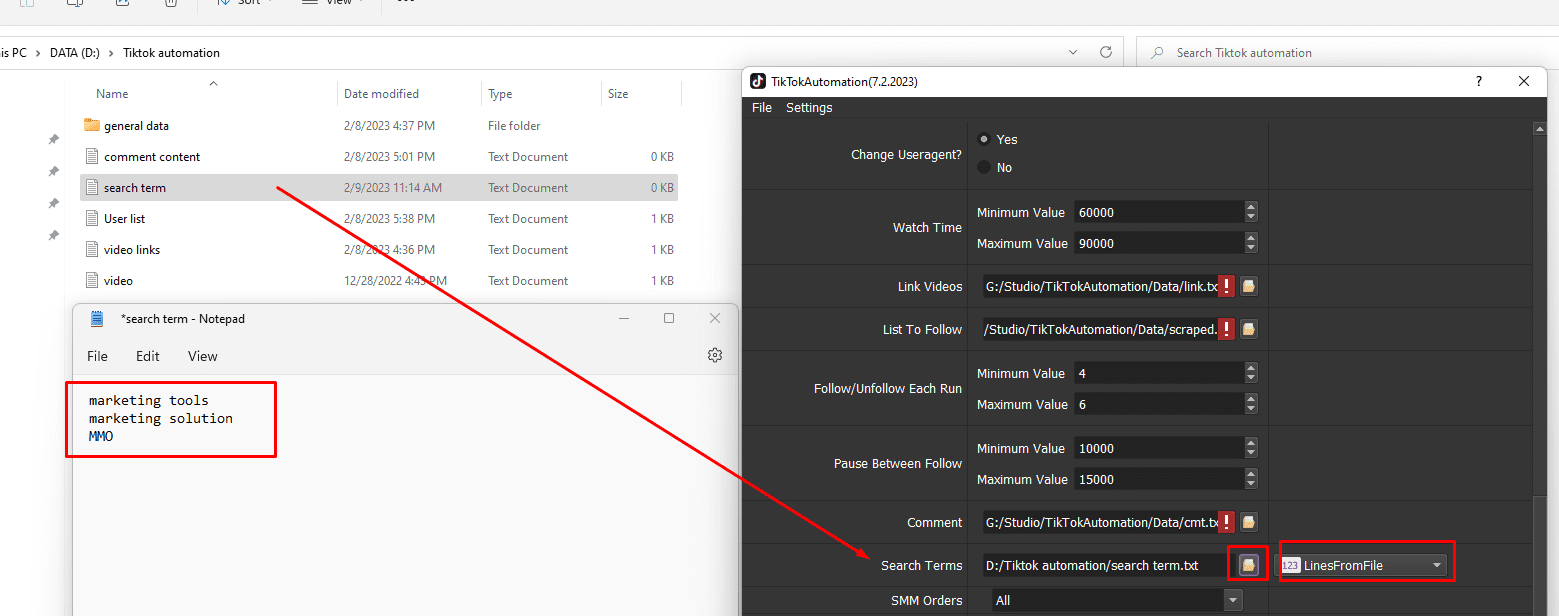This screenshot has width=1559, height=616.
Task: Select Yes for Change Useragent
Action: coord(984,139)
